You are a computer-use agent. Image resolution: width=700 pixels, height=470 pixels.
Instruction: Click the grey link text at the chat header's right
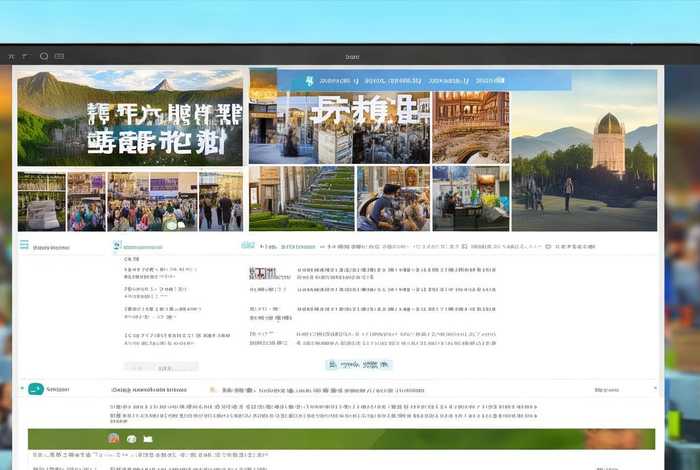pos(606,390)
